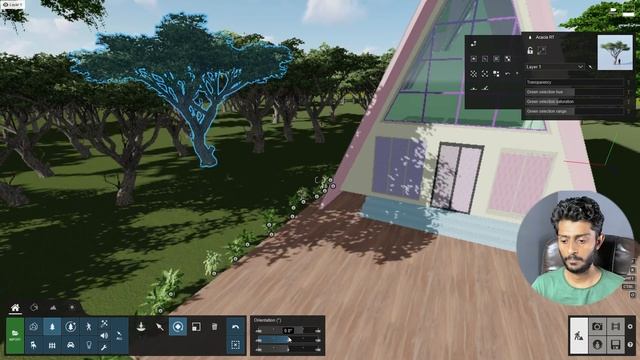
Task: Click the Acacia RT tree thumbnail
Action: 615,52
